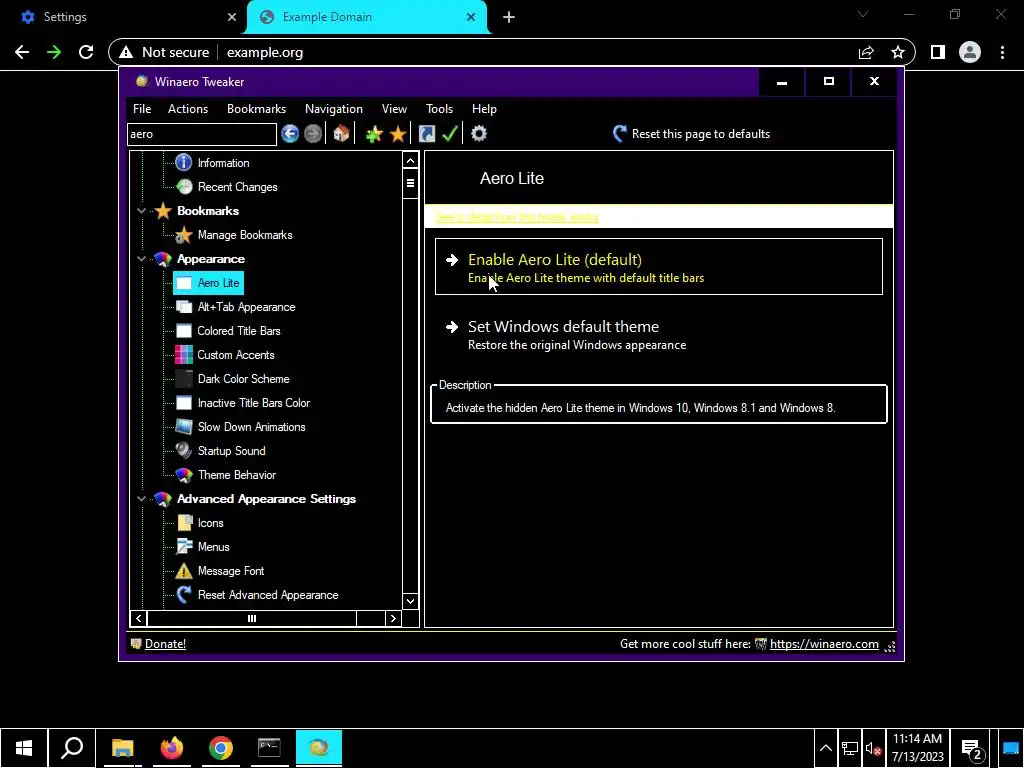Open the Actions menu
The image size is (1024, 768).
coord(188,109)
